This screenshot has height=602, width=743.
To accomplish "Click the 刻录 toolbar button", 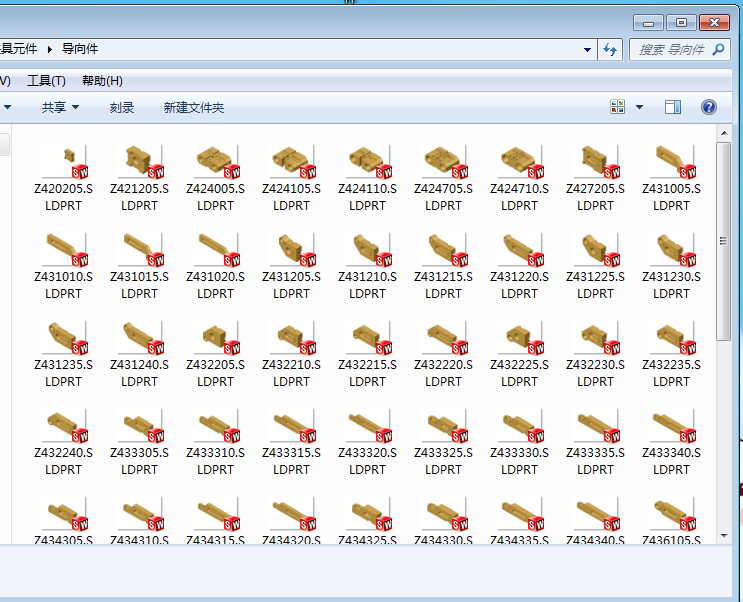I will click(122, 108).
